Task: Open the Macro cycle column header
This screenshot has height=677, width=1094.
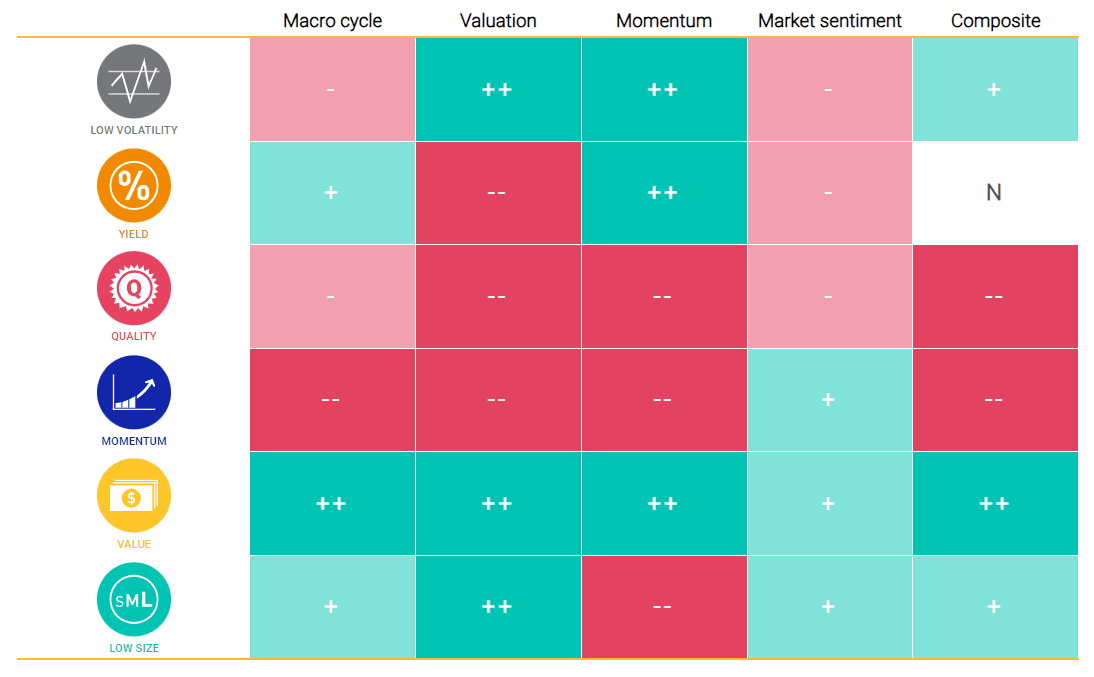Action: click(332, 21)
